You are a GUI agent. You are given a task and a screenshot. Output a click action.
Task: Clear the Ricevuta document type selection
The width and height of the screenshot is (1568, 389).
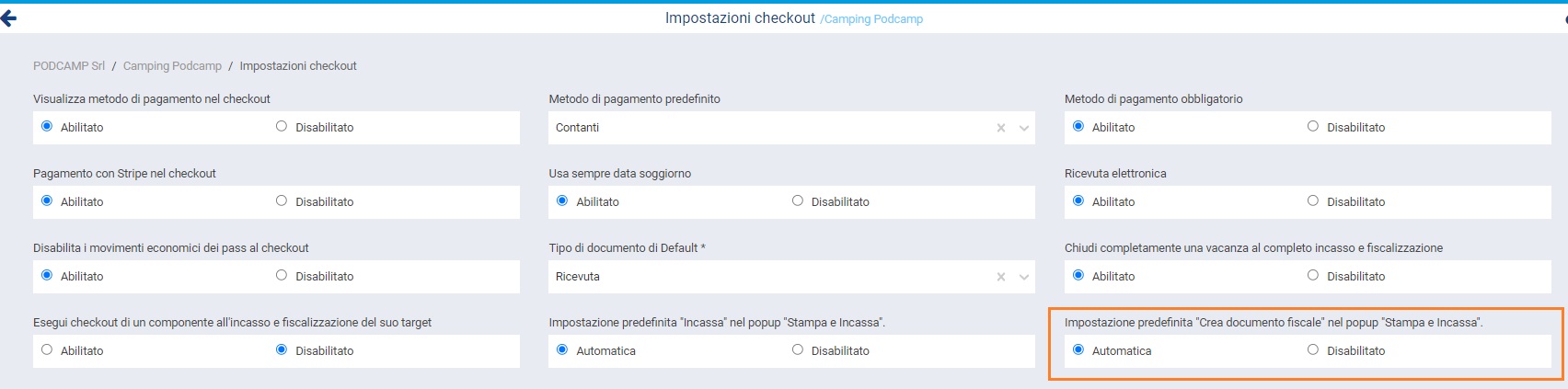pyautogui.click(x=1000, y=277)
